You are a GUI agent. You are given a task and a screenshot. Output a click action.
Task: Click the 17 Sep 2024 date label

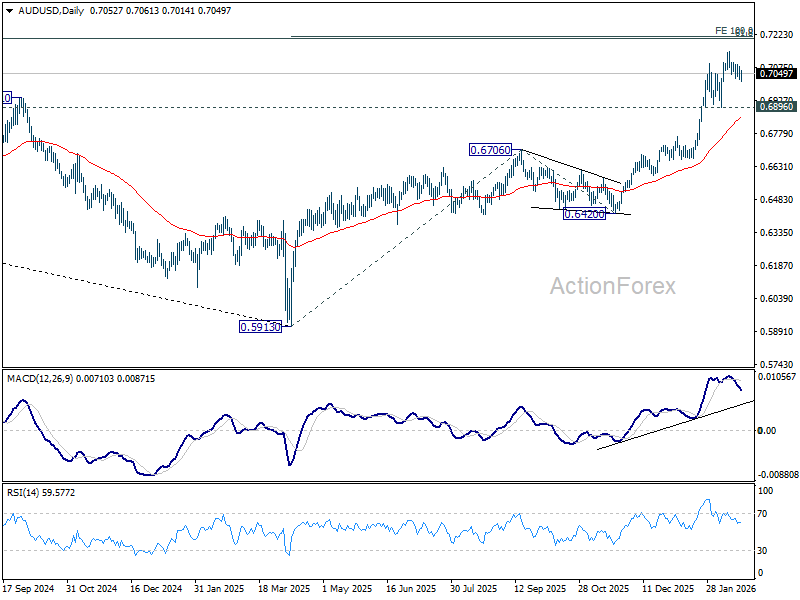tap(28, 588)
